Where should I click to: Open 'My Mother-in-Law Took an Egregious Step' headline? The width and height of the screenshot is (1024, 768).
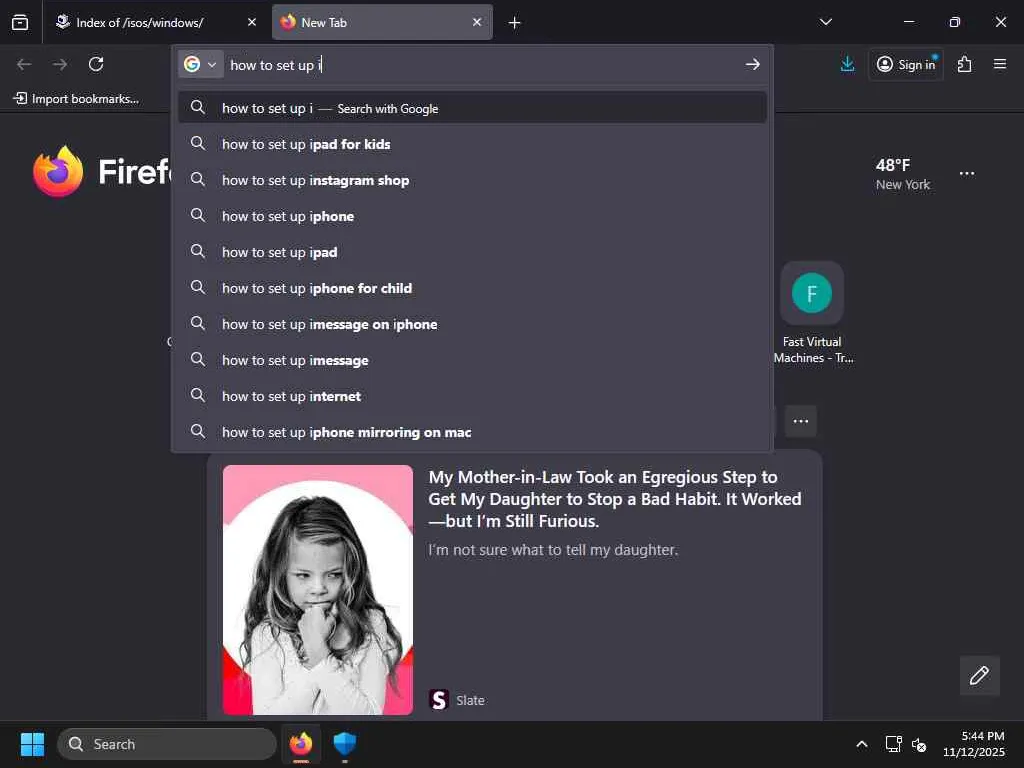pos(615,499)
